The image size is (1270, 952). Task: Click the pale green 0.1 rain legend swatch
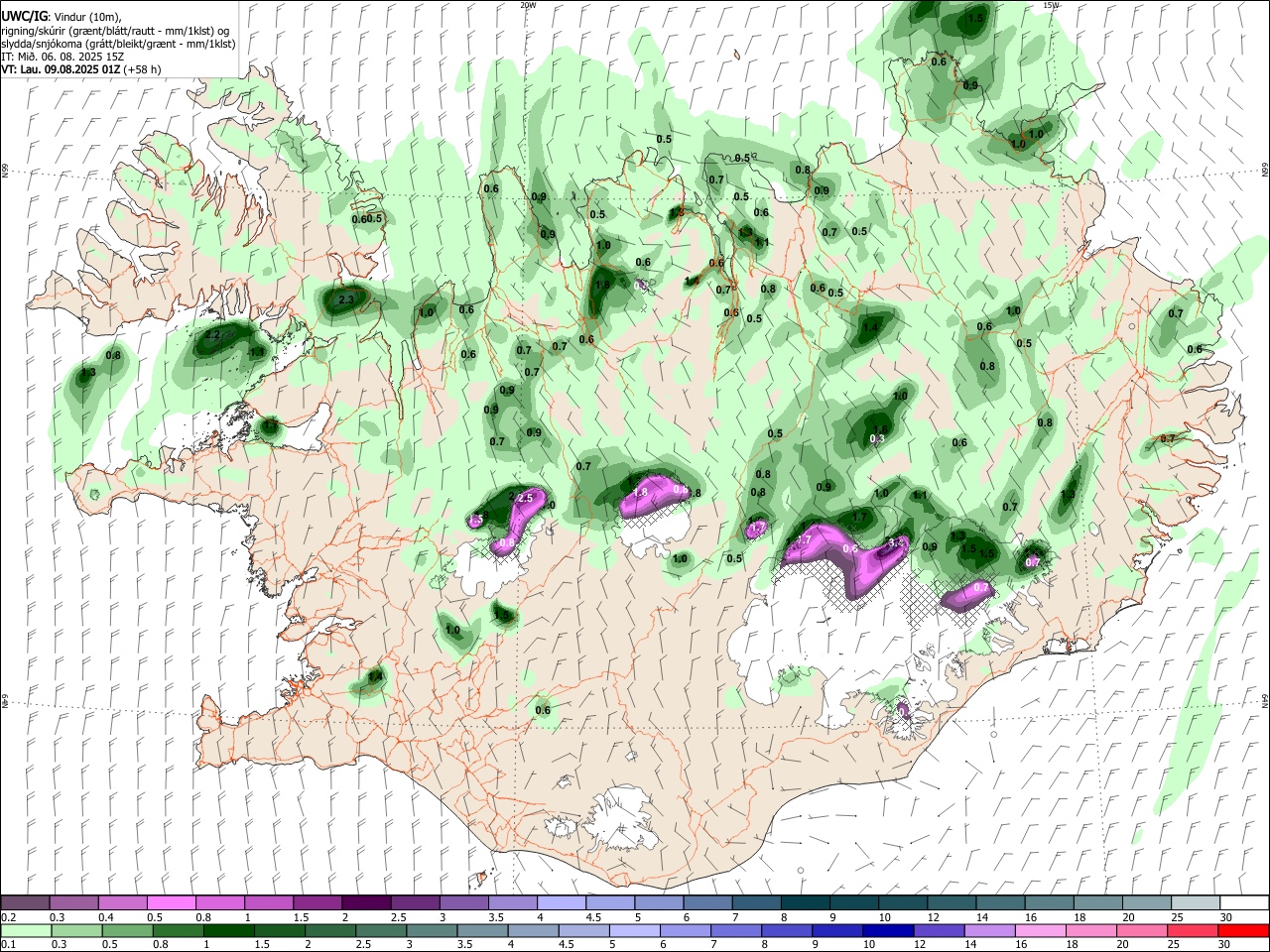(x=26, y=930)
